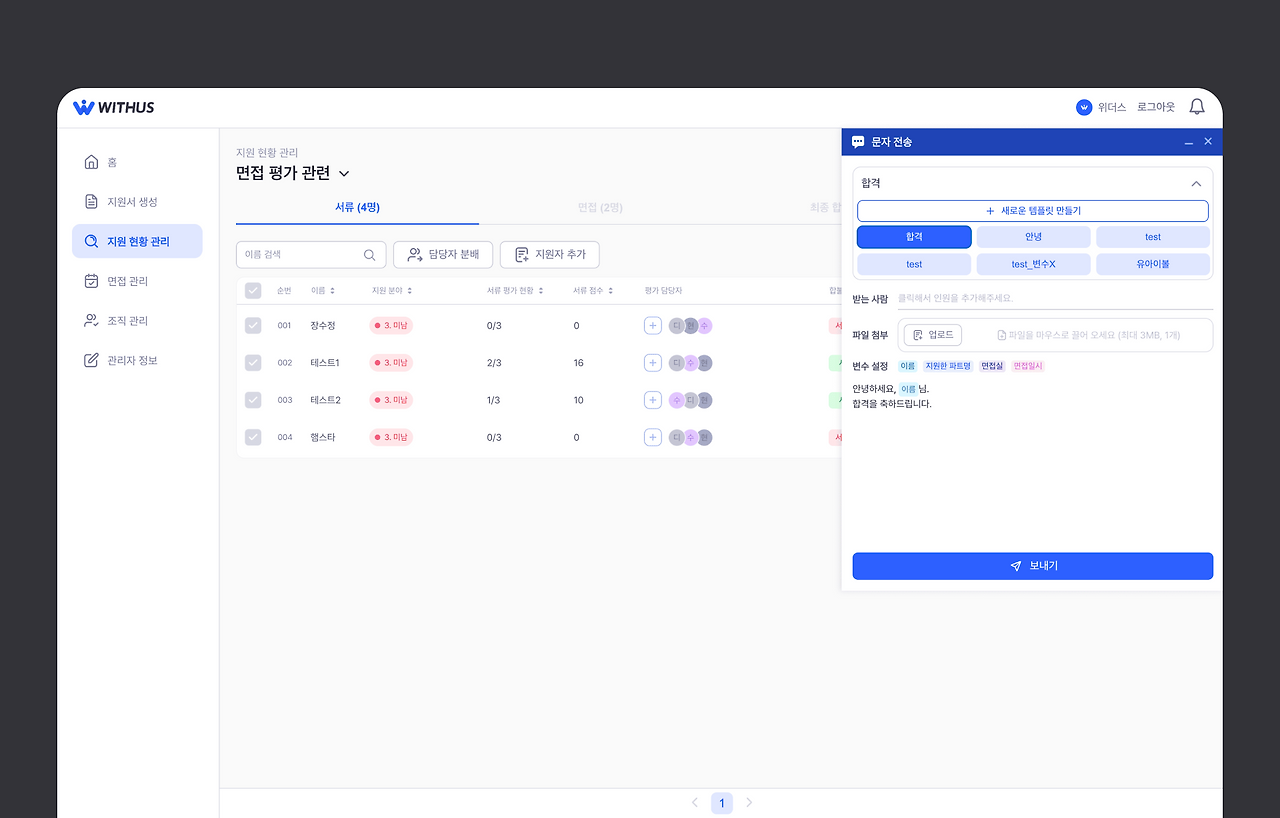Add an evaluator for 테스트1 with plus
1280x818 pixels.
(x=653, y=362)
